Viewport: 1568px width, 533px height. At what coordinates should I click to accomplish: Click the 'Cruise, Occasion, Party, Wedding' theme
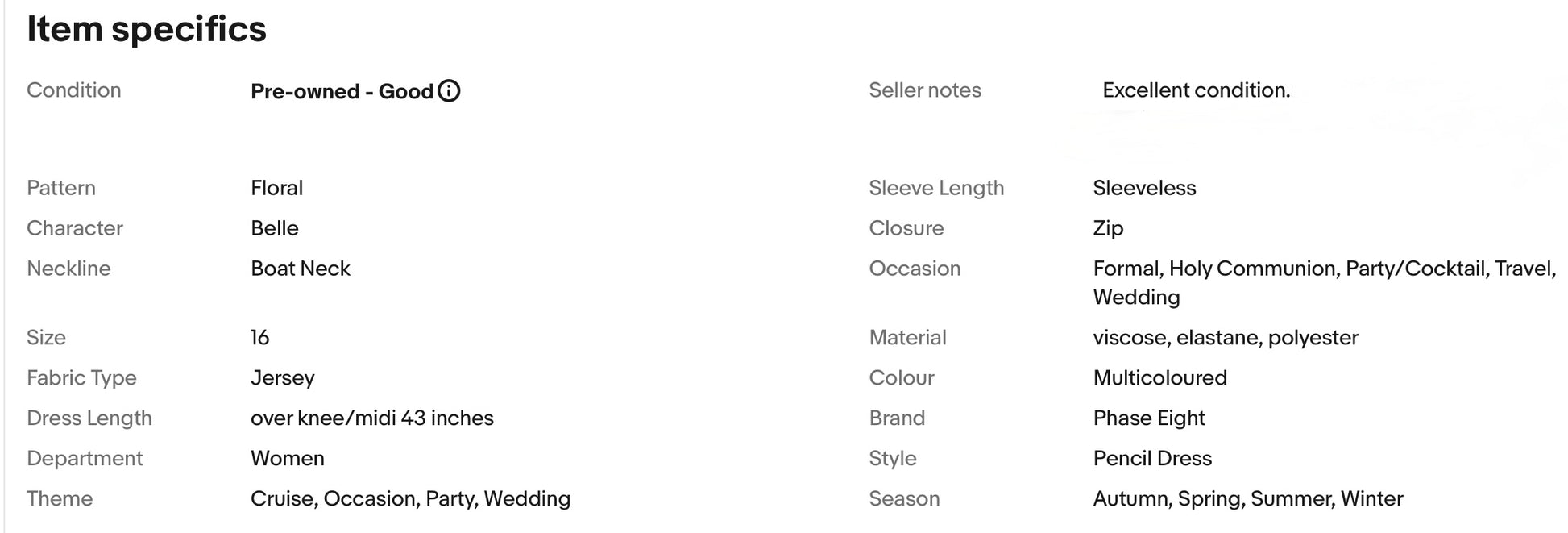[410, 498]
